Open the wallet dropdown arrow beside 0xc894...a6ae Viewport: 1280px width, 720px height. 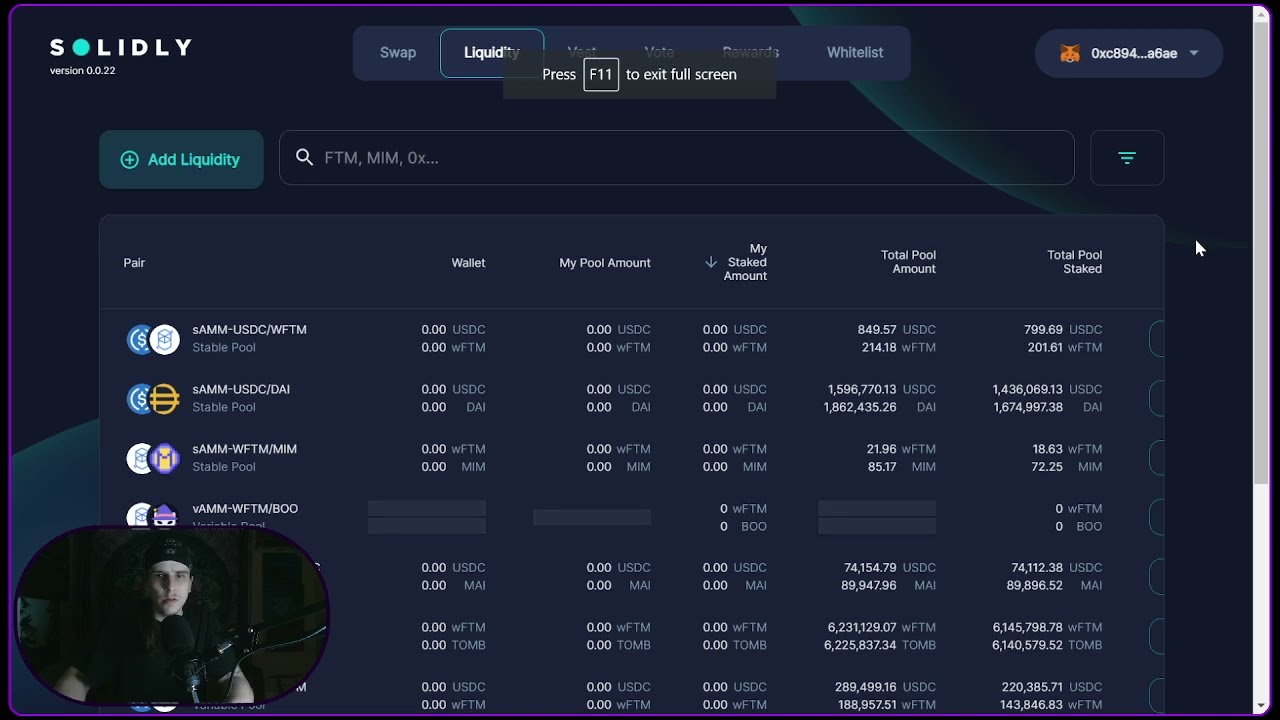(x=1194, y=53)
